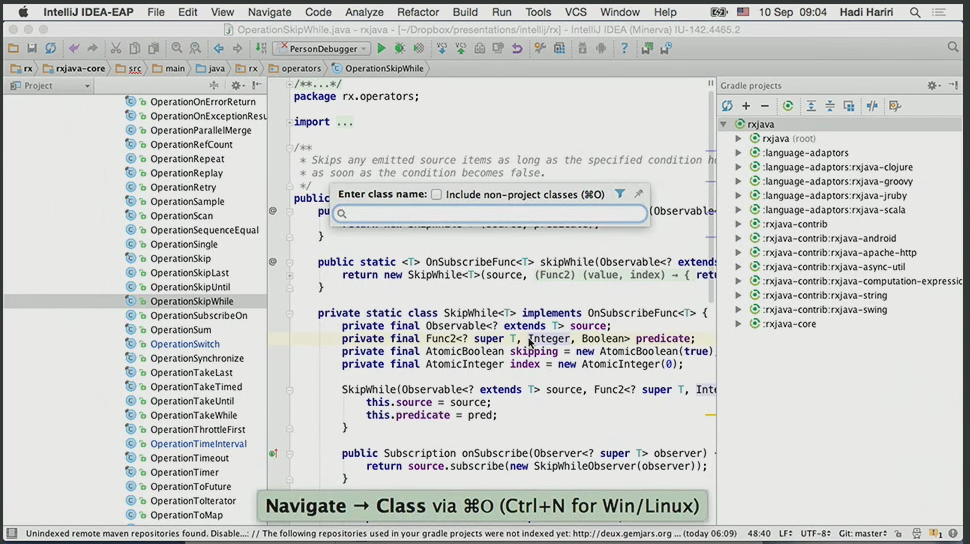
Task: Open macOS Spotlight search icon
Action: [x=914, y=12]
